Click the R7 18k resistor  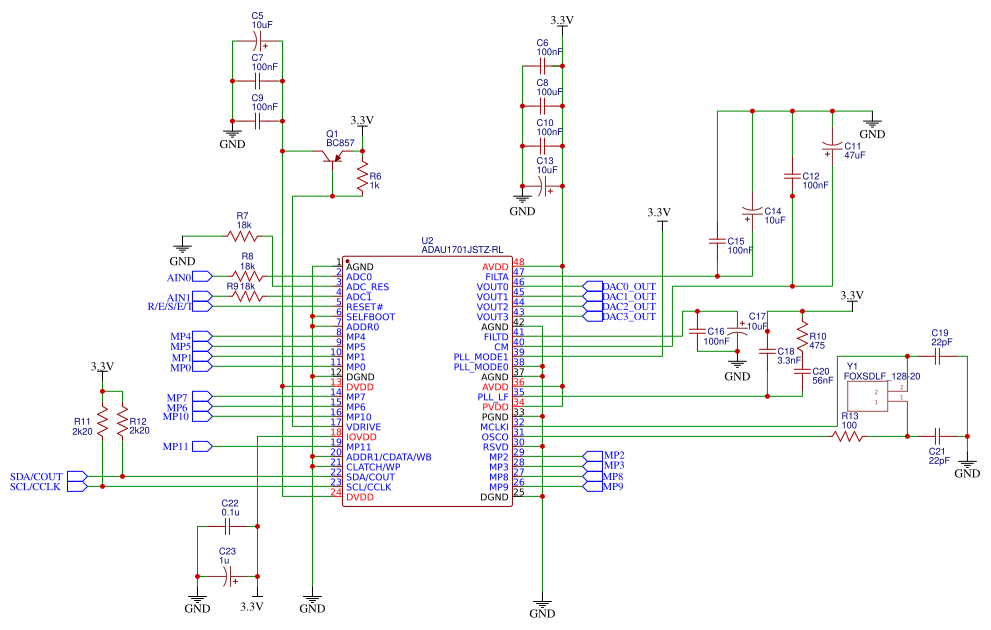(x=243, y=236)
